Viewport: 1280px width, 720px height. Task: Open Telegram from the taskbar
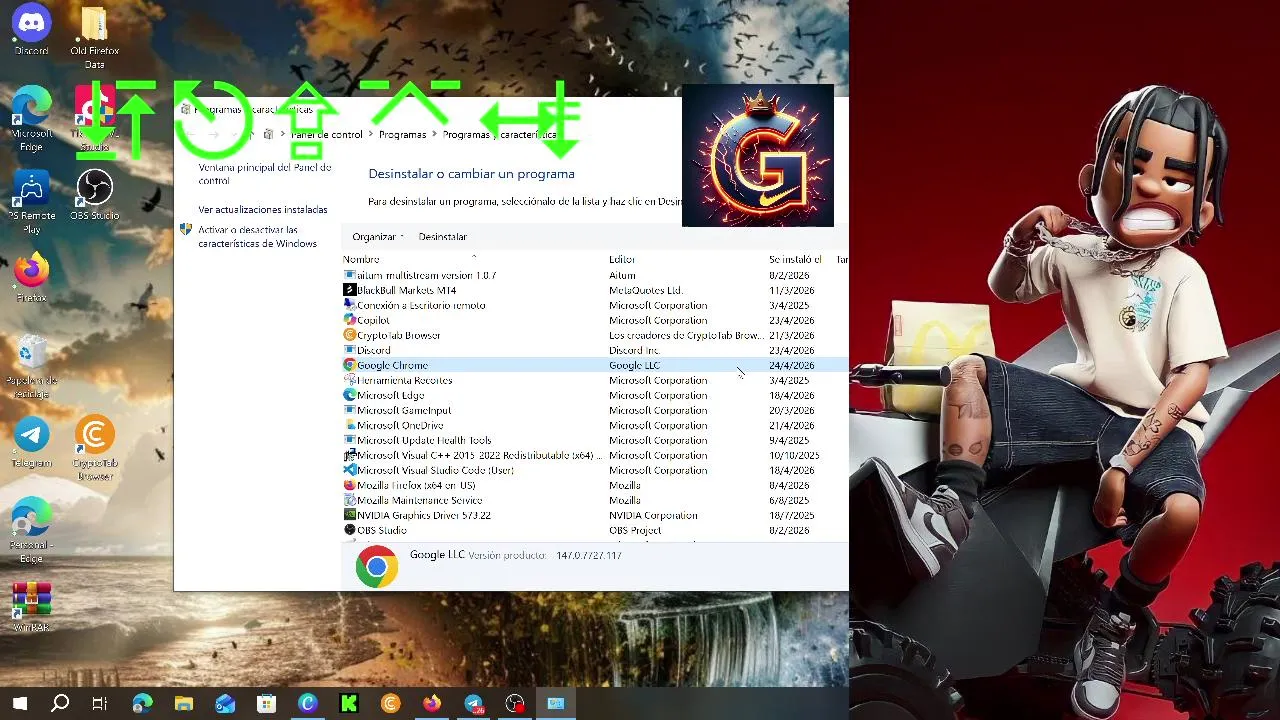(x=473, y=703)
